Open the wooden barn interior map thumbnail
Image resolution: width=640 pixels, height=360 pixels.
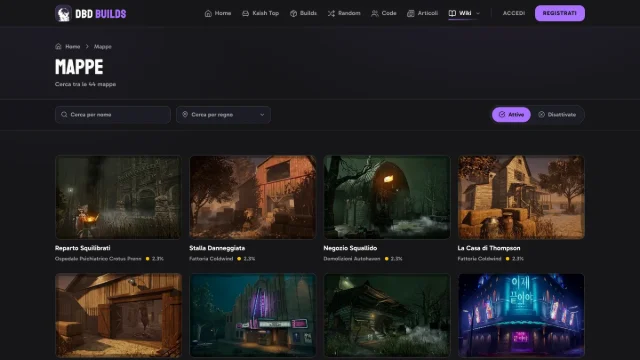pos(118,316)
